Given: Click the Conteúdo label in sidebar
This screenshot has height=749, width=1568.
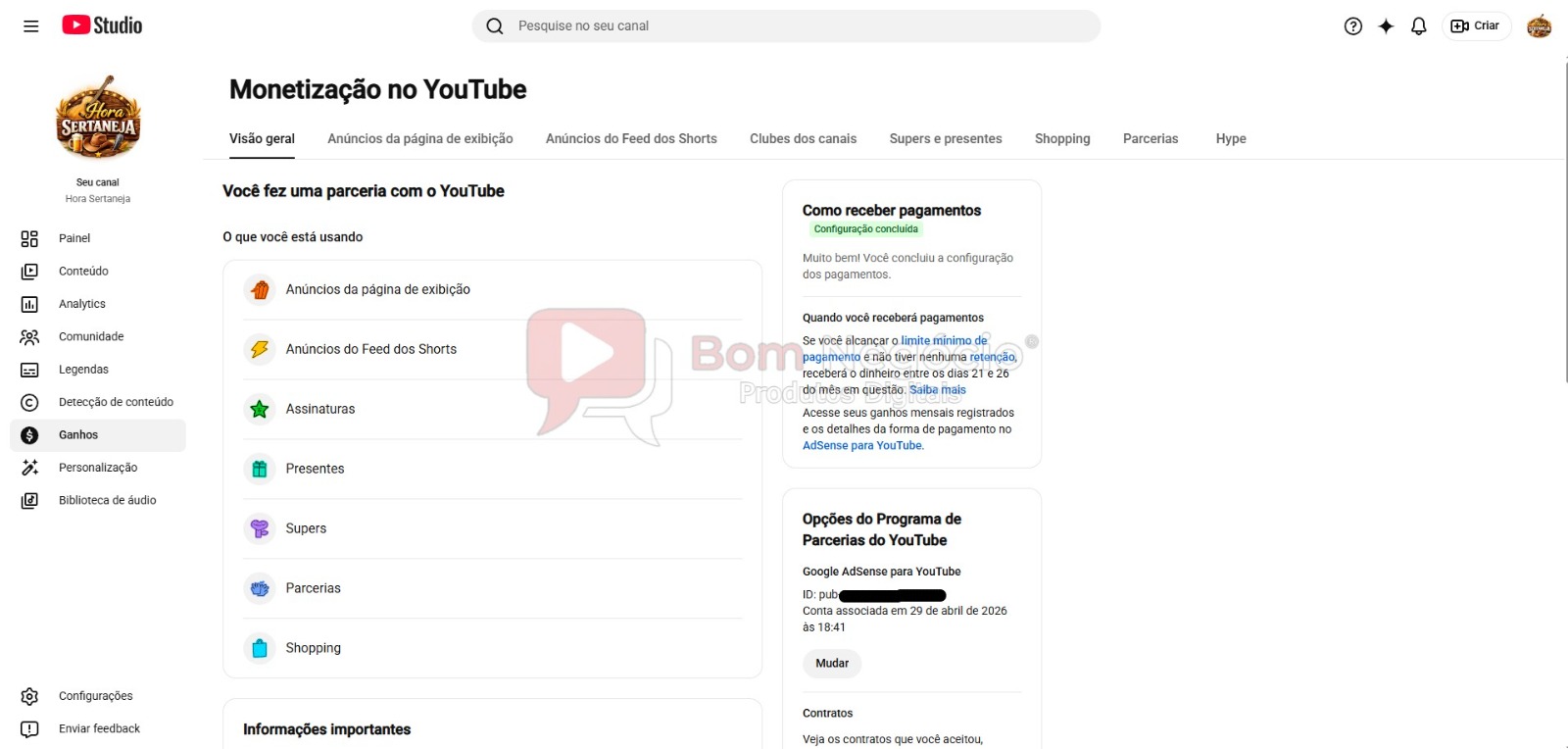Looking at the screenshot, I should coord(83,272).
